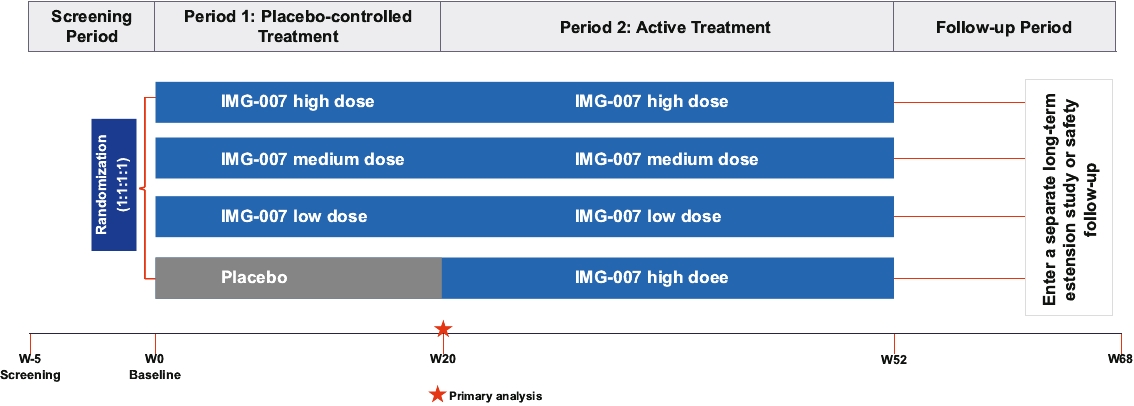
Task: Select the gray Placebo bar
Action: pos(298,277)
